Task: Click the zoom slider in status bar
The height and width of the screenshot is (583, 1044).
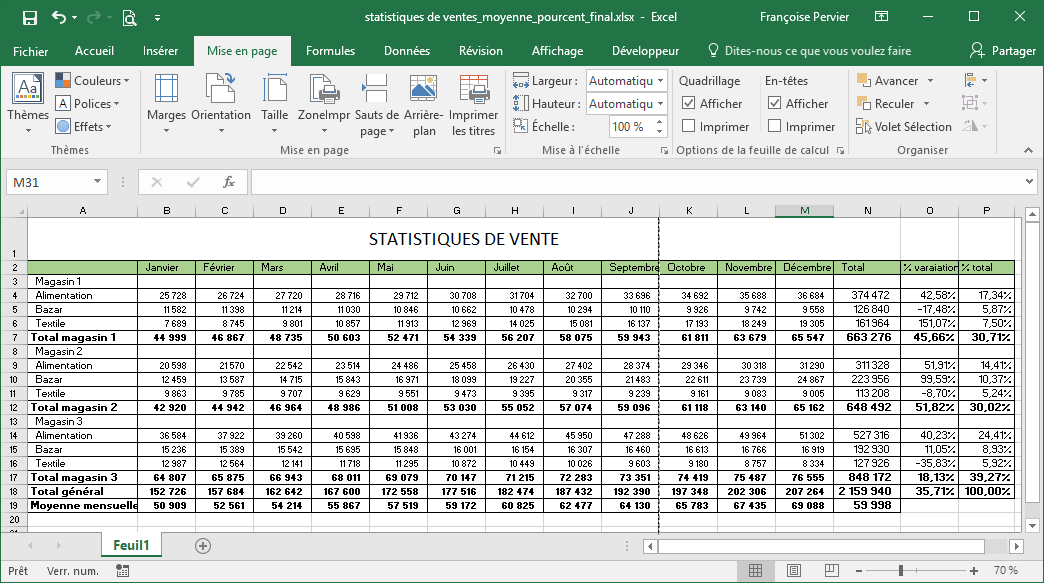Action: tap(900, 570)
